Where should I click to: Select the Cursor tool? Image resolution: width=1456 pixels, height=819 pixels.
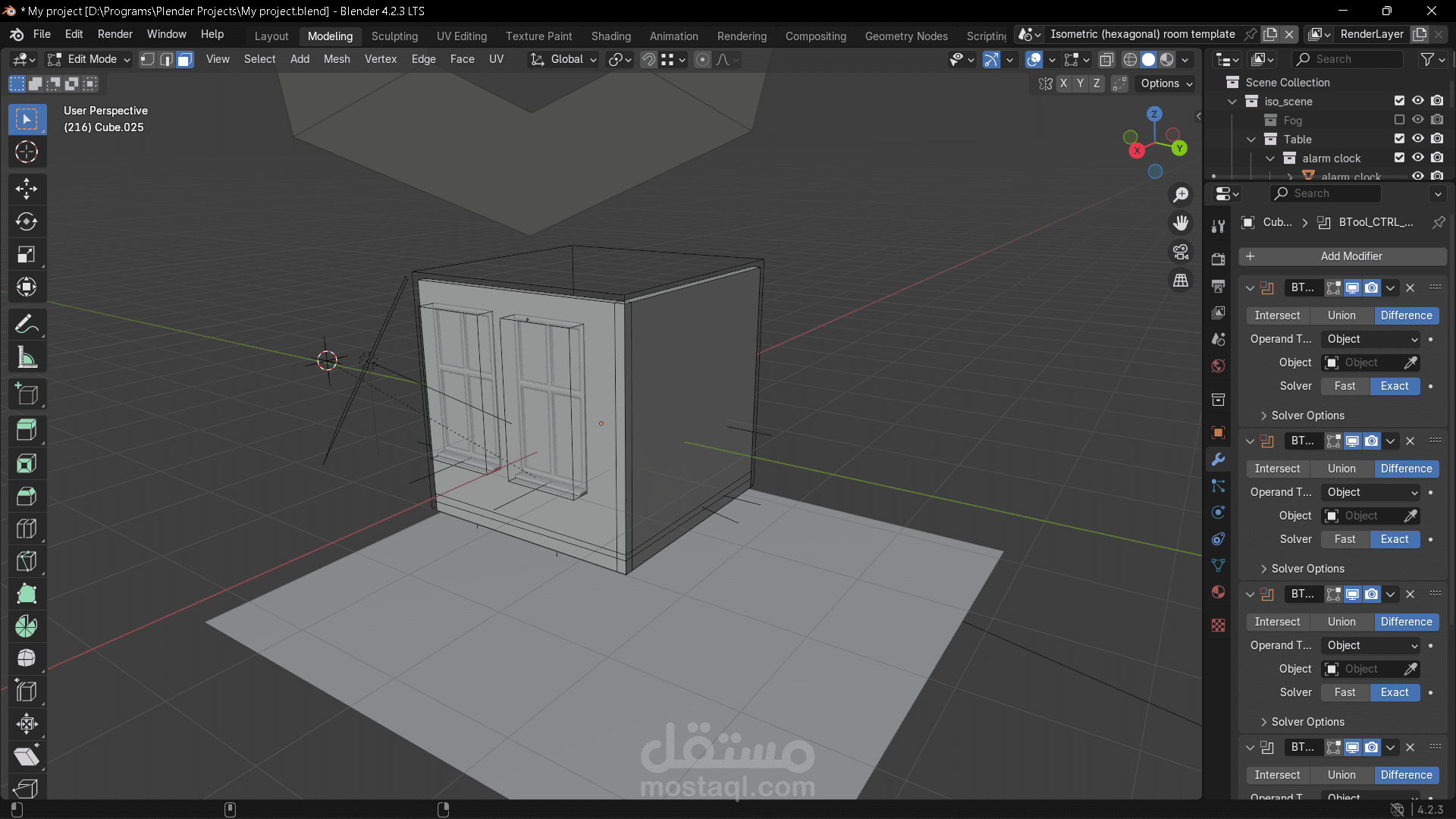tap(27, 152)
